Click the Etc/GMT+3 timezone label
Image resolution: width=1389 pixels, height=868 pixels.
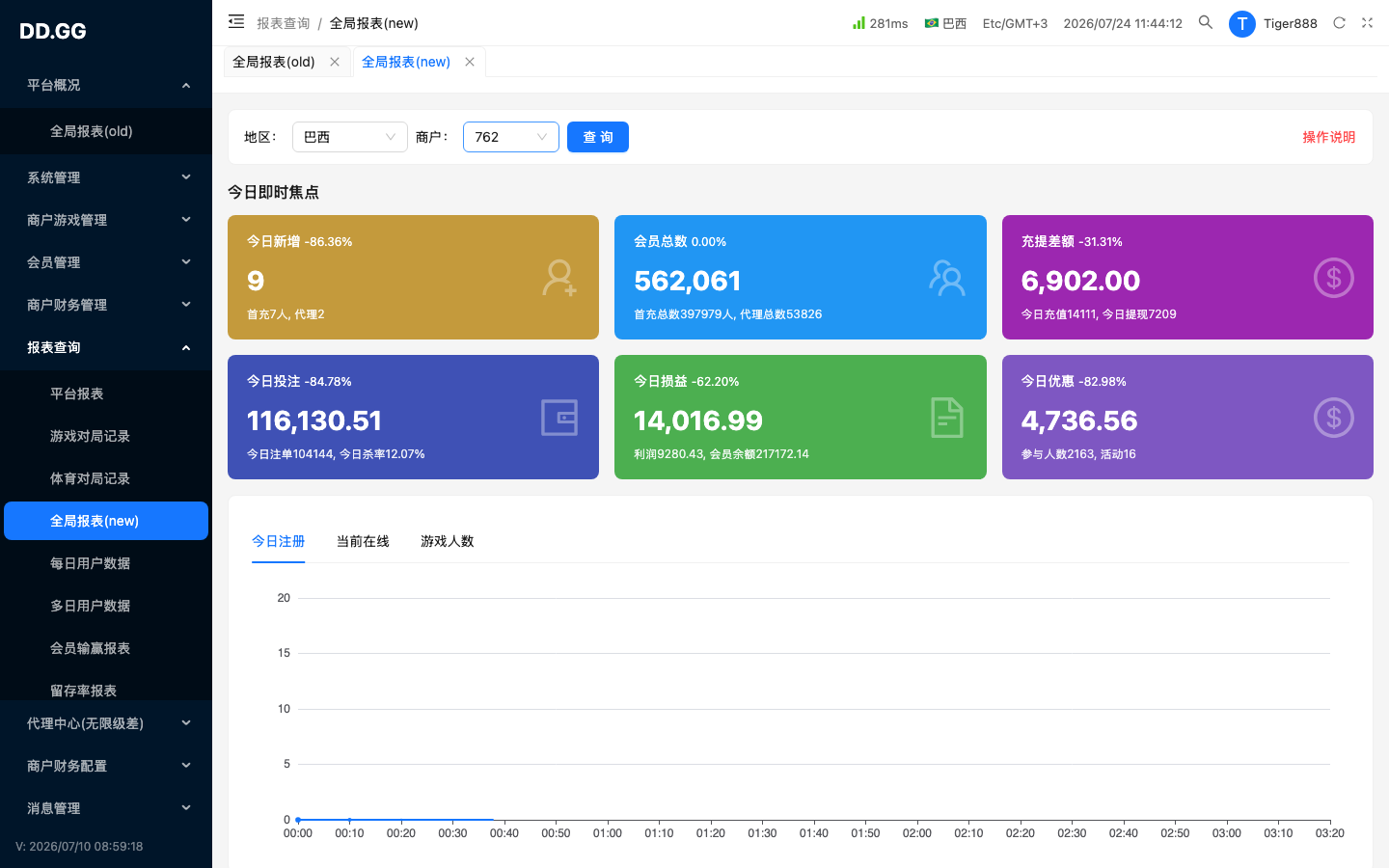tap(1015, 23)
